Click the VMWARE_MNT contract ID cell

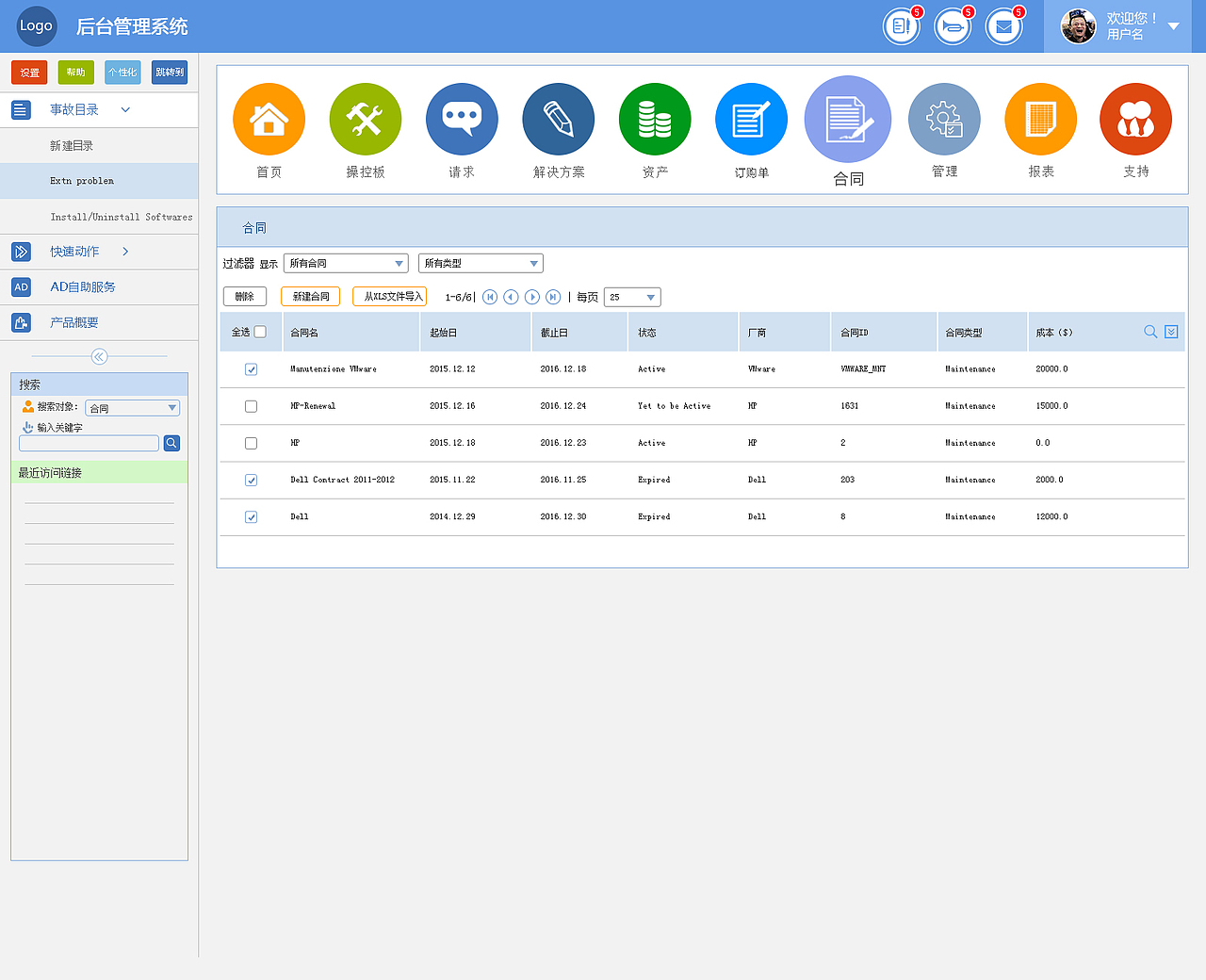pos(863,369)
